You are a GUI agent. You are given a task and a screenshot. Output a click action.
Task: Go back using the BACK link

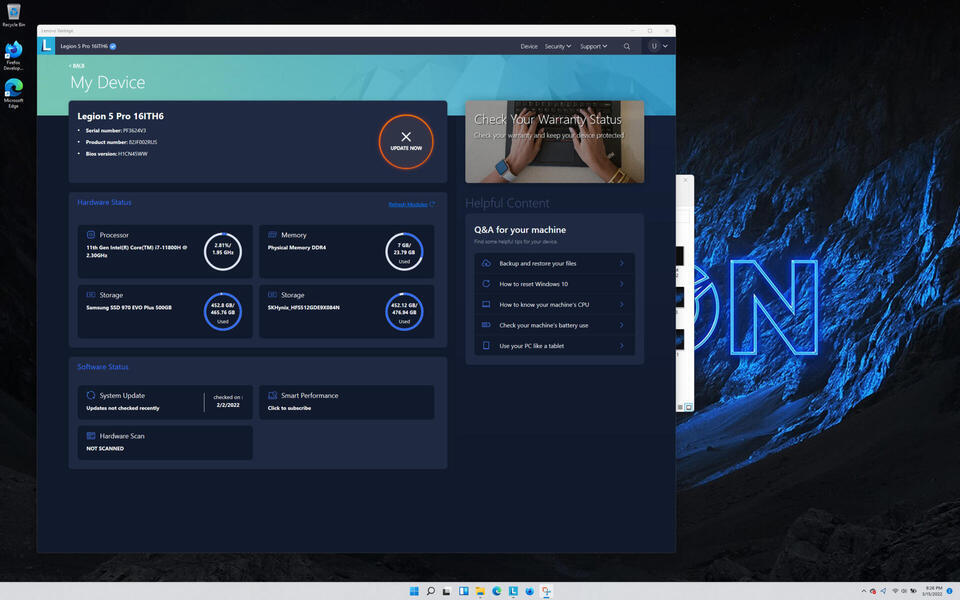coord(77,66)
